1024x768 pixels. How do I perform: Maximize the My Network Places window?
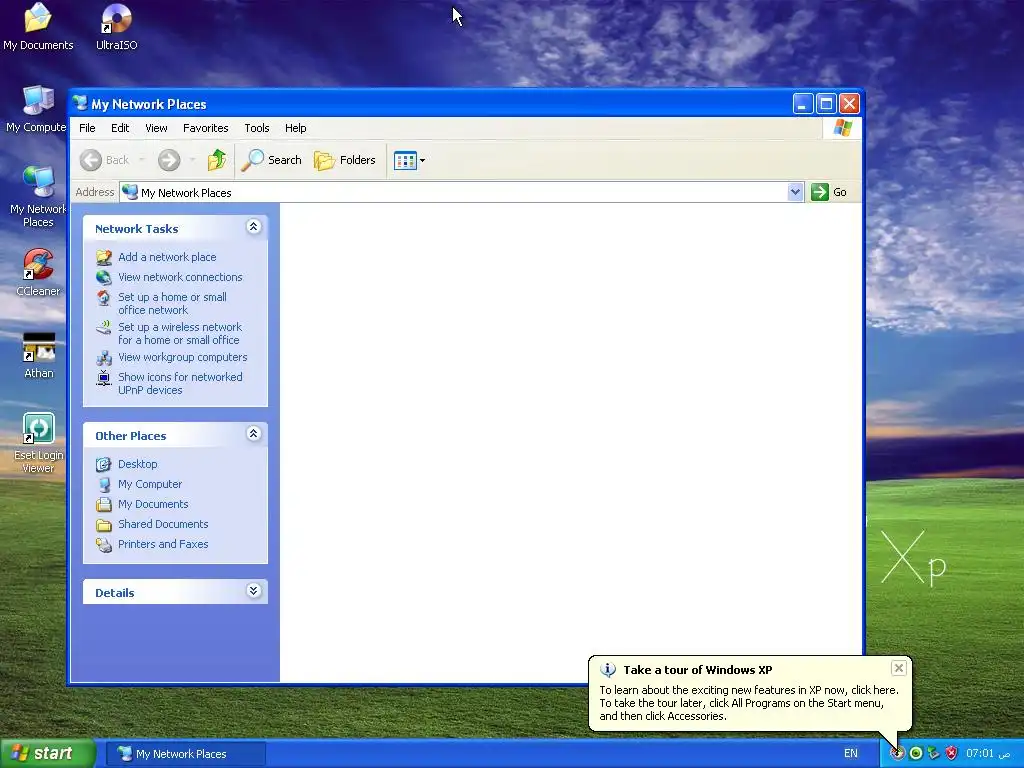tap(826, 103)
